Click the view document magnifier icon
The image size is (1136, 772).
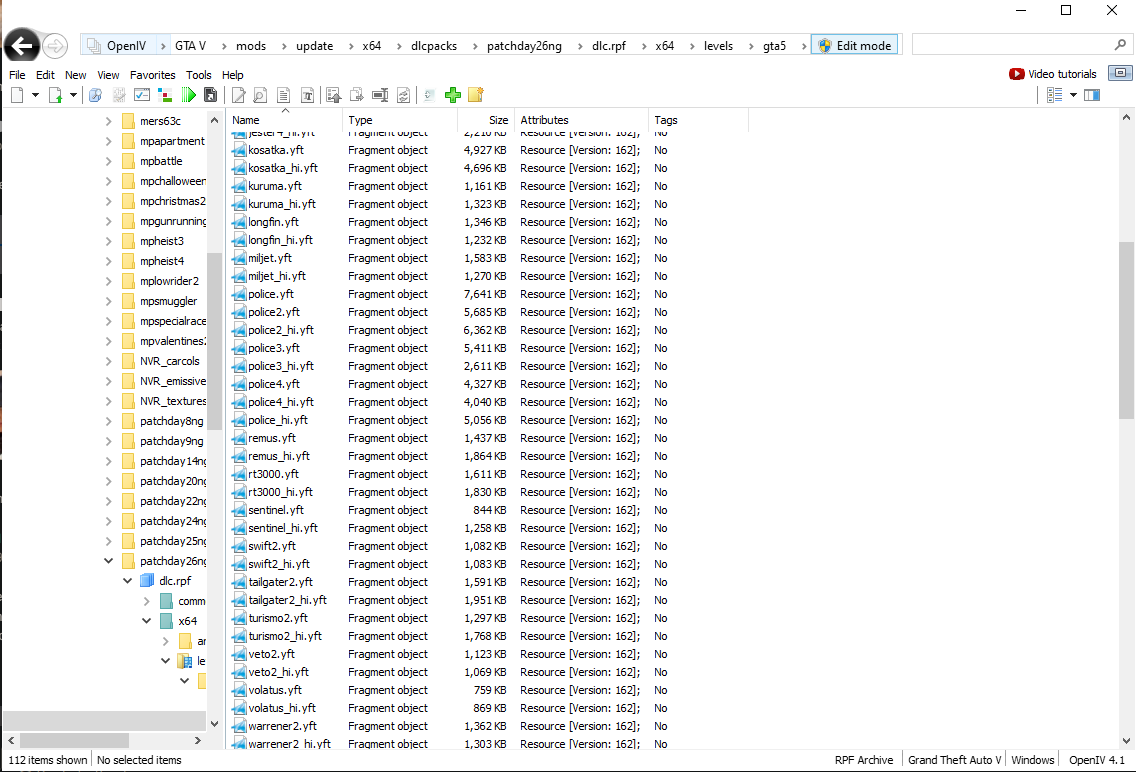coord(260,95)
